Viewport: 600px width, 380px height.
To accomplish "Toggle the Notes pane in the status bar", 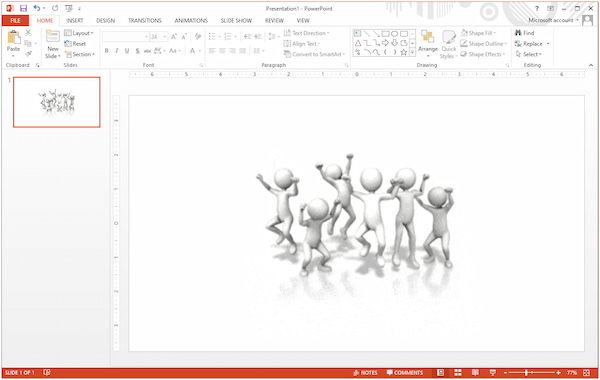I will (x=365, y=373).
